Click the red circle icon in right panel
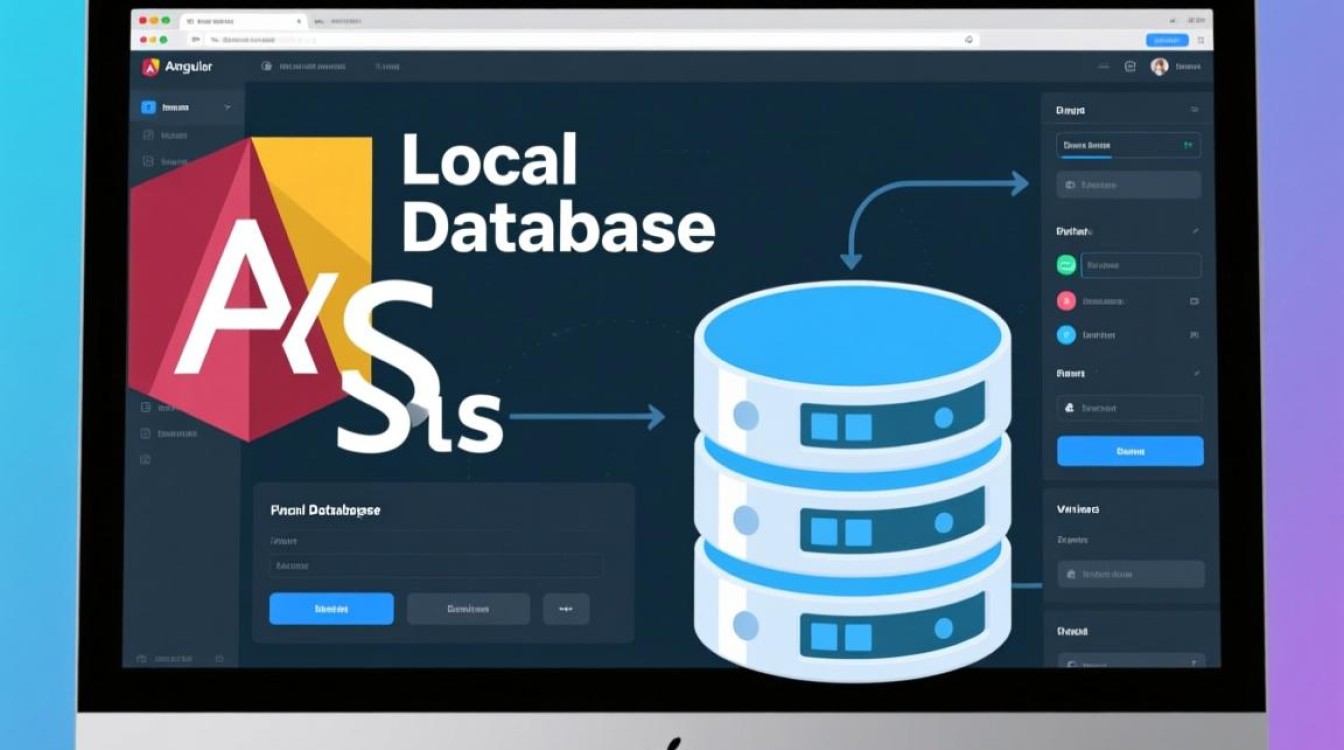The image size is (1344, 750). tap(1066, 300)
